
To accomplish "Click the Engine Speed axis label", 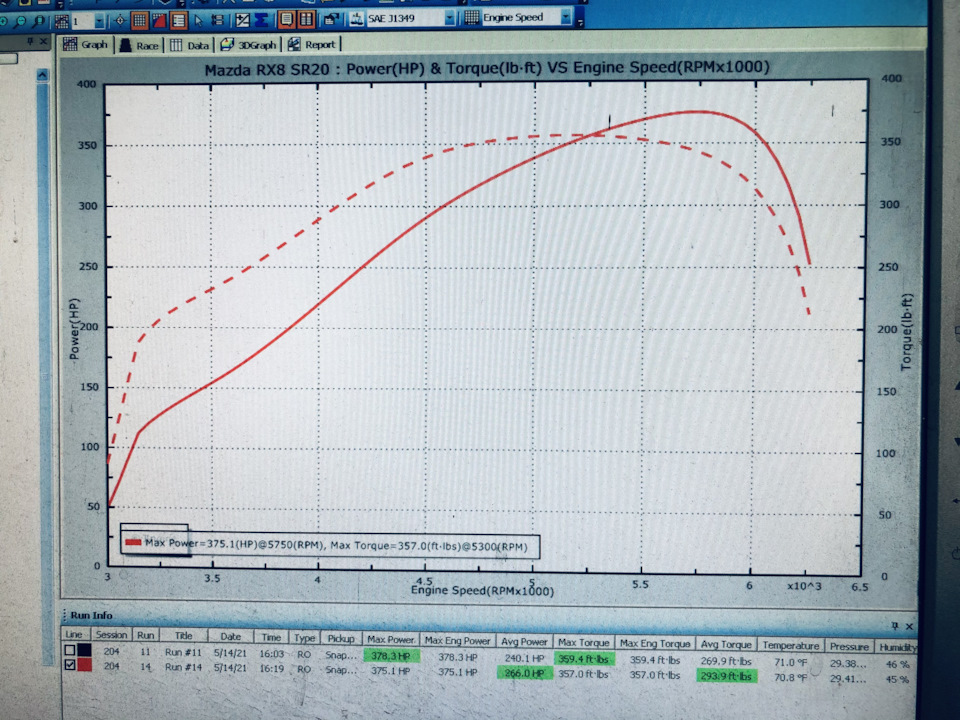I will click(x=482, y=591).
